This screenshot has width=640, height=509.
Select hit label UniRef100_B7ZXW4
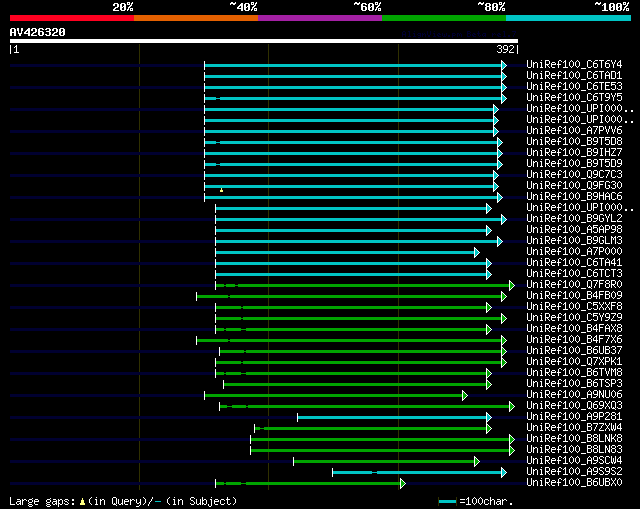coord(574,428)
